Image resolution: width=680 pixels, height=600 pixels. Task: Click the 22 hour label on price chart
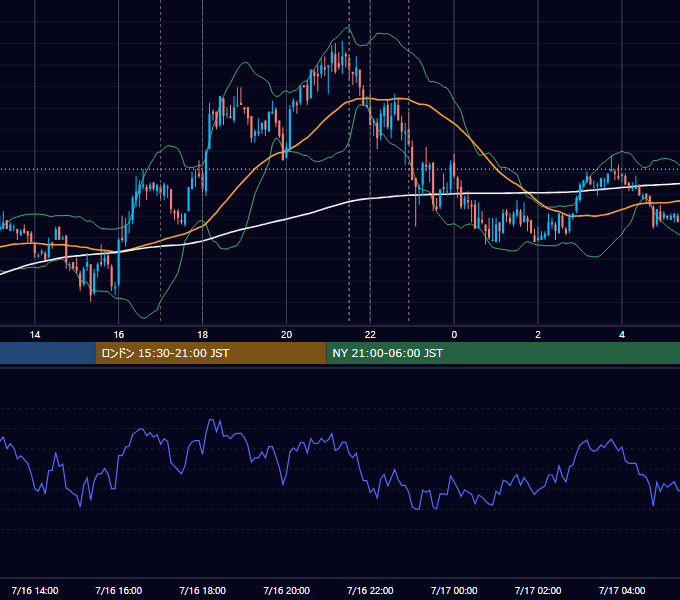(x=370, y=335)
